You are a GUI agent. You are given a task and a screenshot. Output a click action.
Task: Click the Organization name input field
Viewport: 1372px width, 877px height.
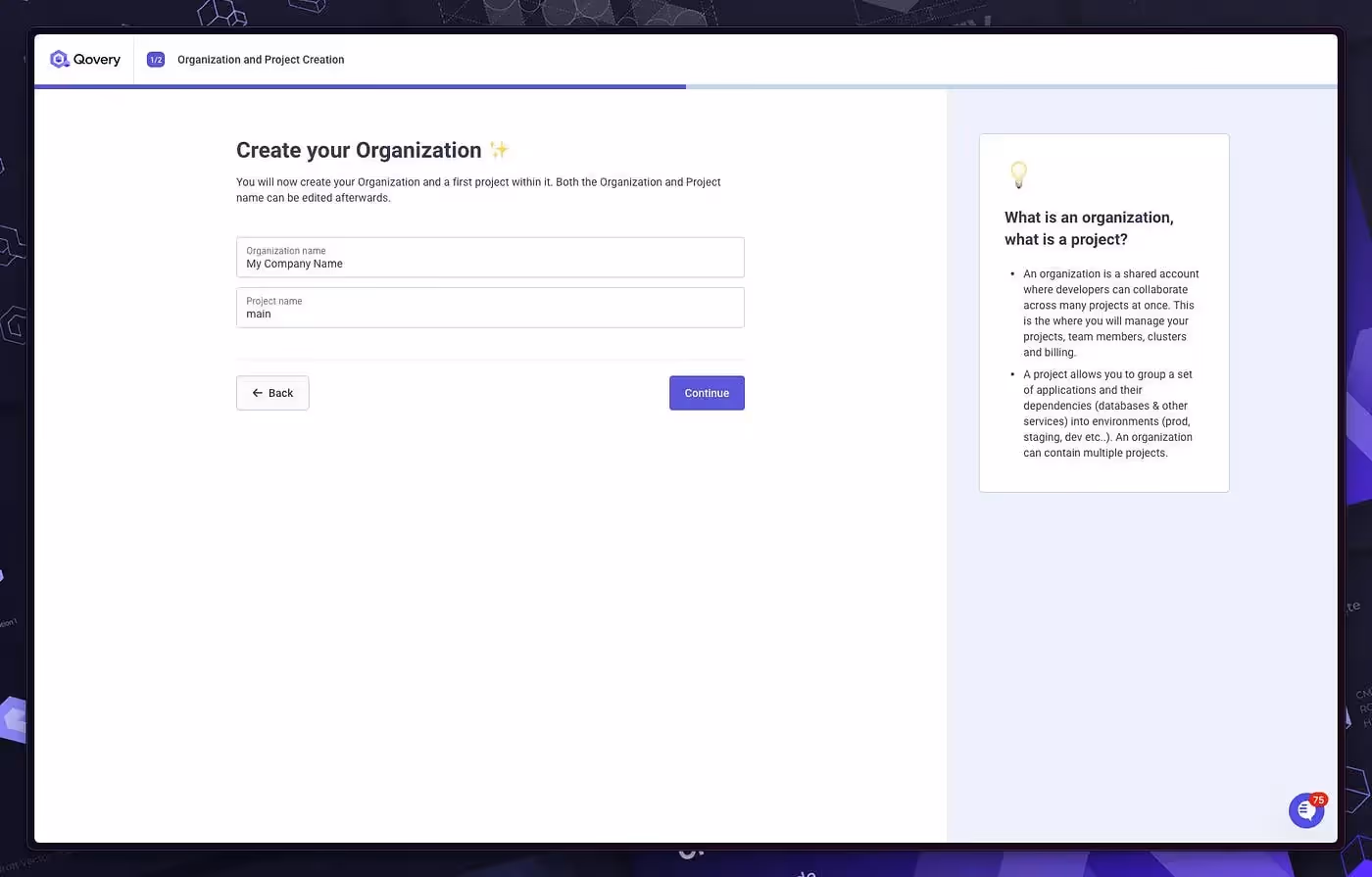490,257
